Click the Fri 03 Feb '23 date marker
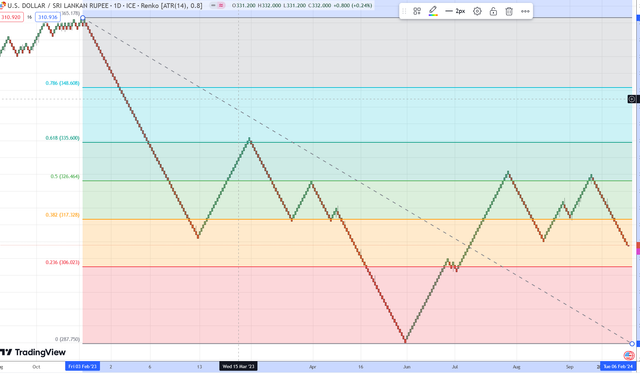 [82, 367]
